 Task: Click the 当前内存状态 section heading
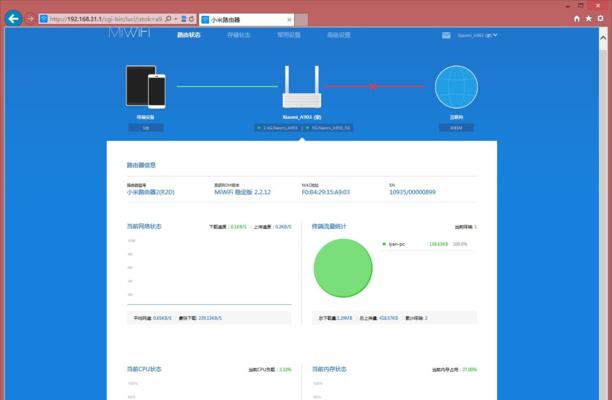pos(329,369)
